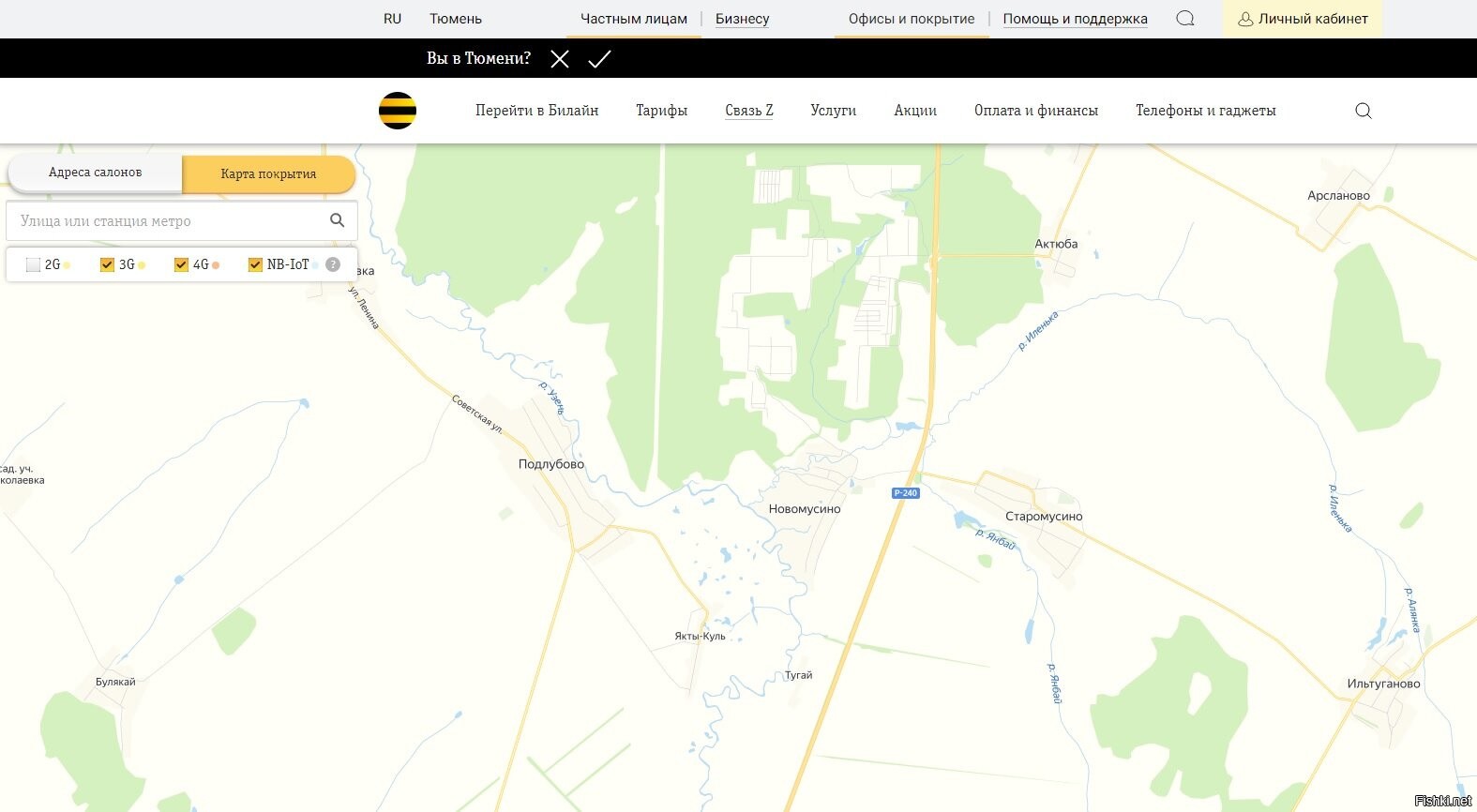Viewport: 1477px width, 812px height.
Task: Expand the Тарифы menu
Action: [661, 111]
